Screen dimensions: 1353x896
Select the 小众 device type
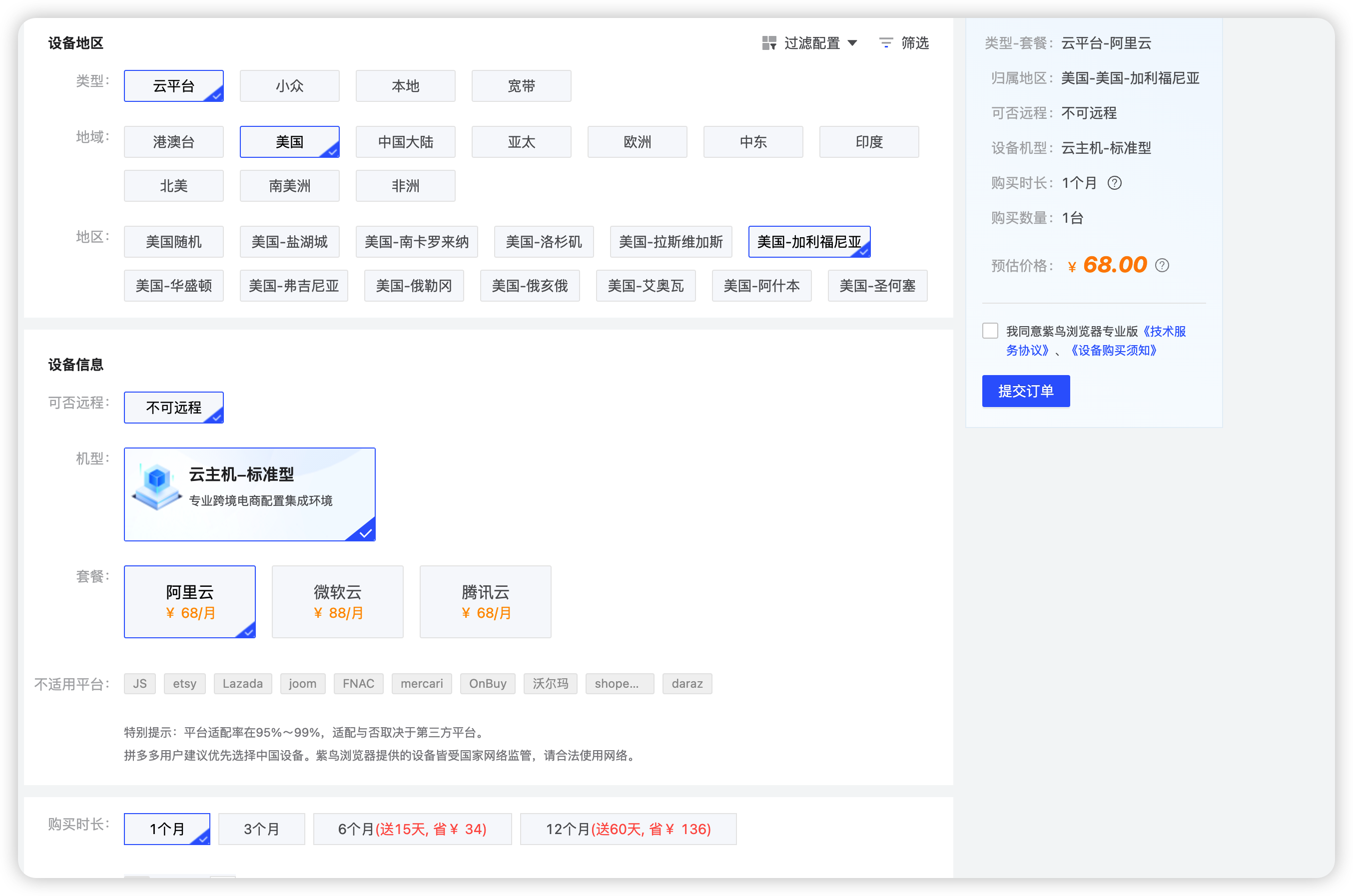289,86
